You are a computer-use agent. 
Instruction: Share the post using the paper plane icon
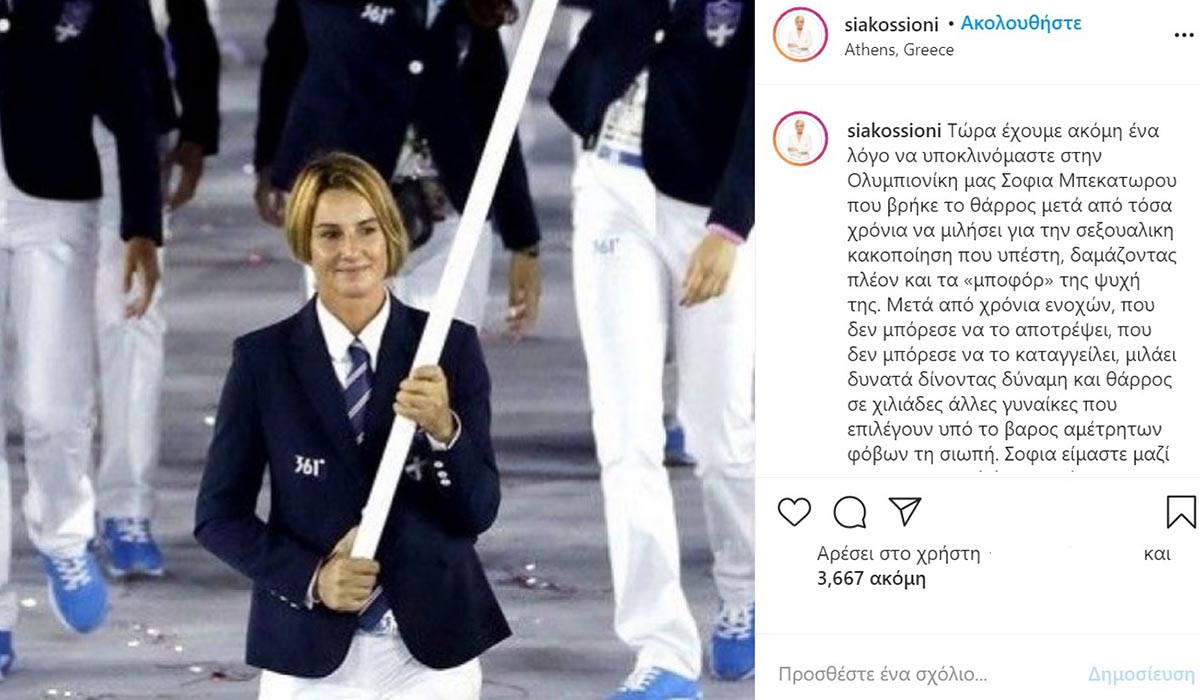click(905, 512)
